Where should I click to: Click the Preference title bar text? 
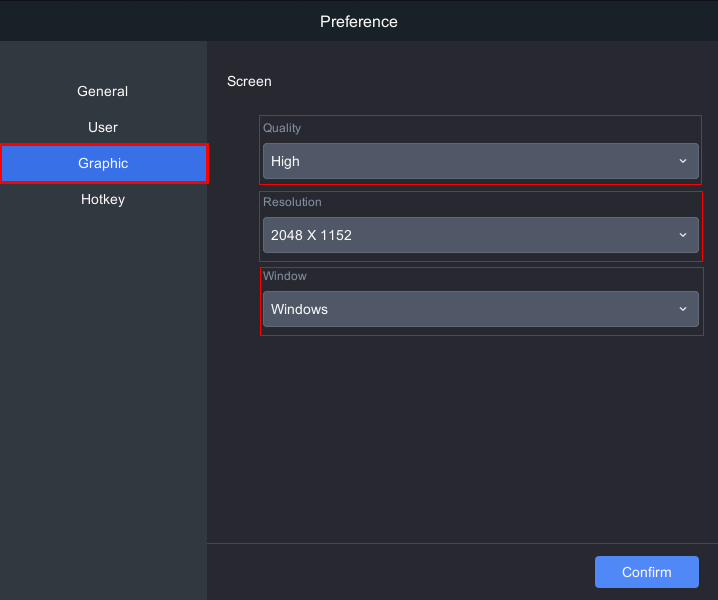tap(359, 21)
